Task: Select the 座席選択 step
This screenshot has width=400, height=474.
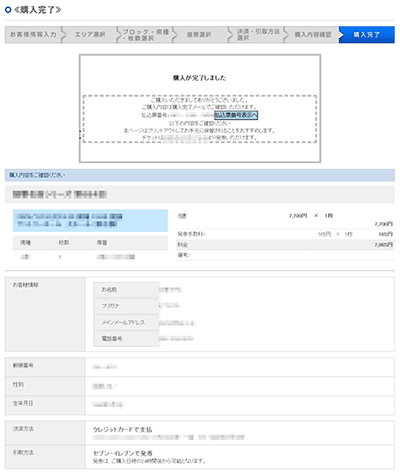Action: point(199,35)
